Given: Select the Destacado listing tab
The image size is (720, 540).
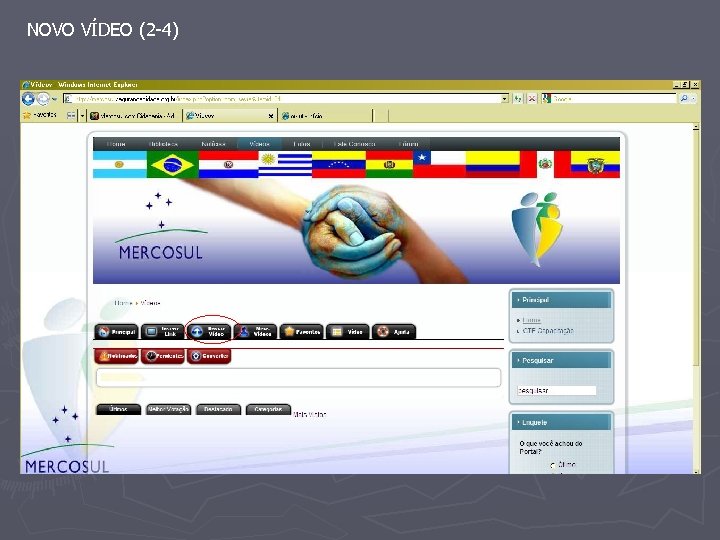Looking at the screenshot, I should point(219,409).
